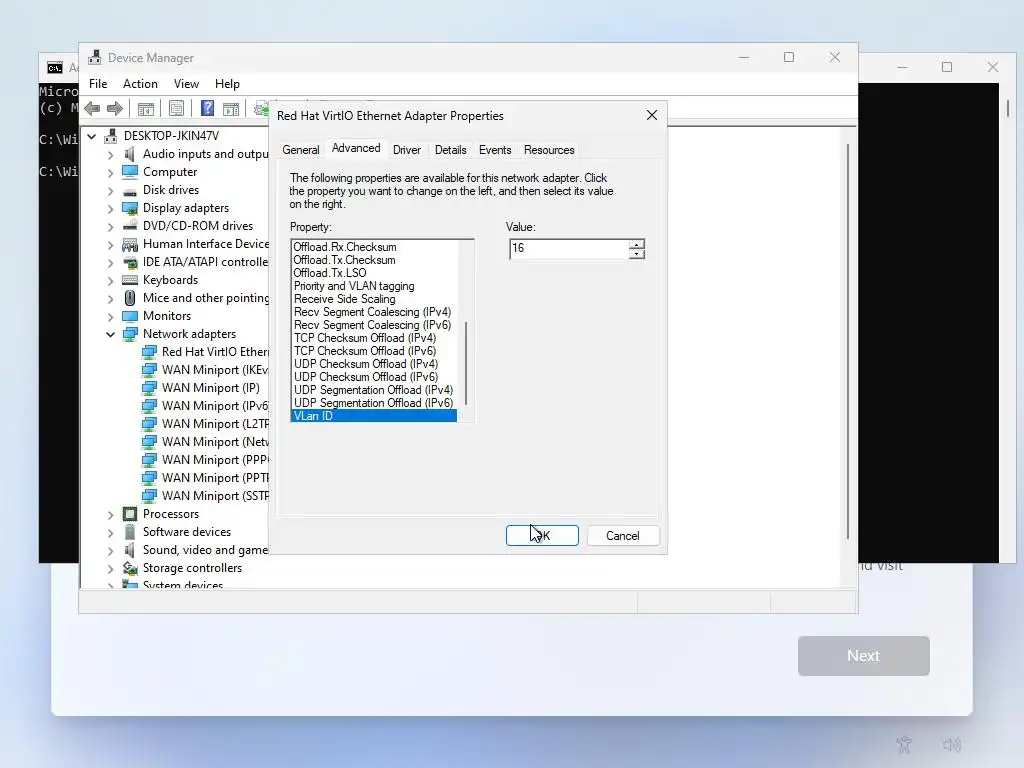1024x768 pixels.
Task: Click the Command Prompt window icon behind
Action: [x=55, y=67]
